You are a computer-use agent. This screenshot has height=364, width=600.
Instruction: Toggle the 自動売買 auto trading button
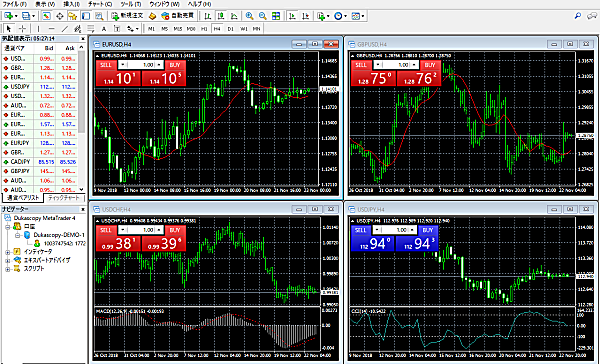178,16
